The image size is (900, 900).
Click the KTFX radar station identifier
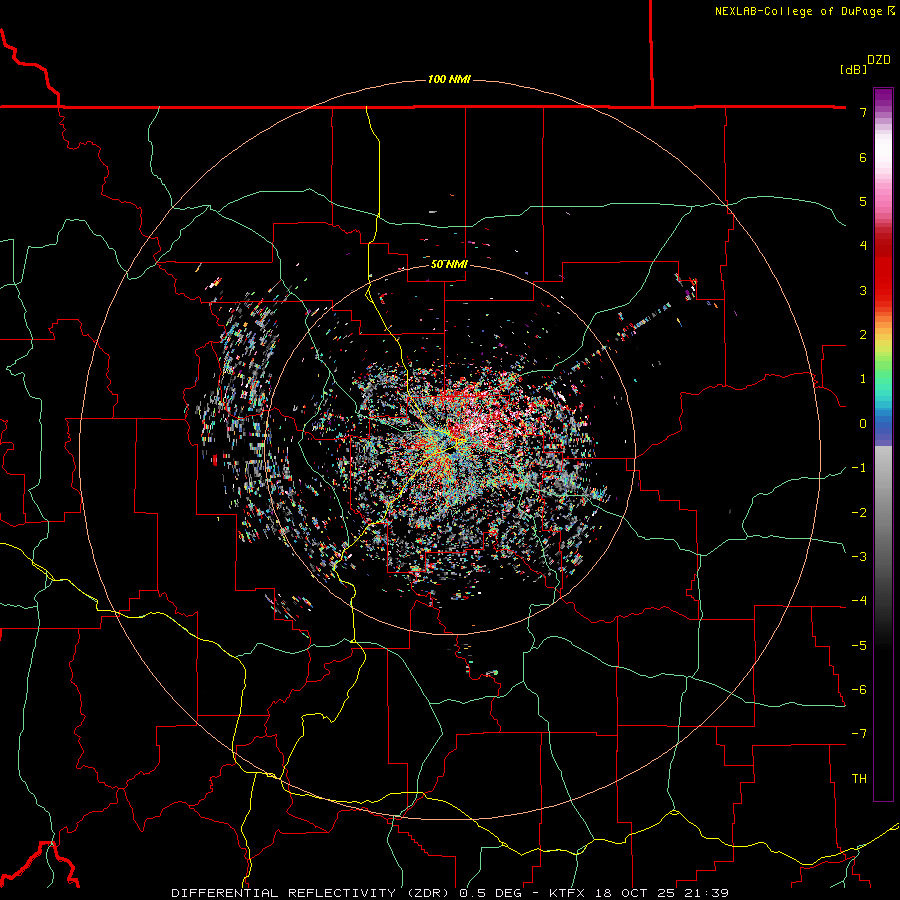click(x=567, y=893)
